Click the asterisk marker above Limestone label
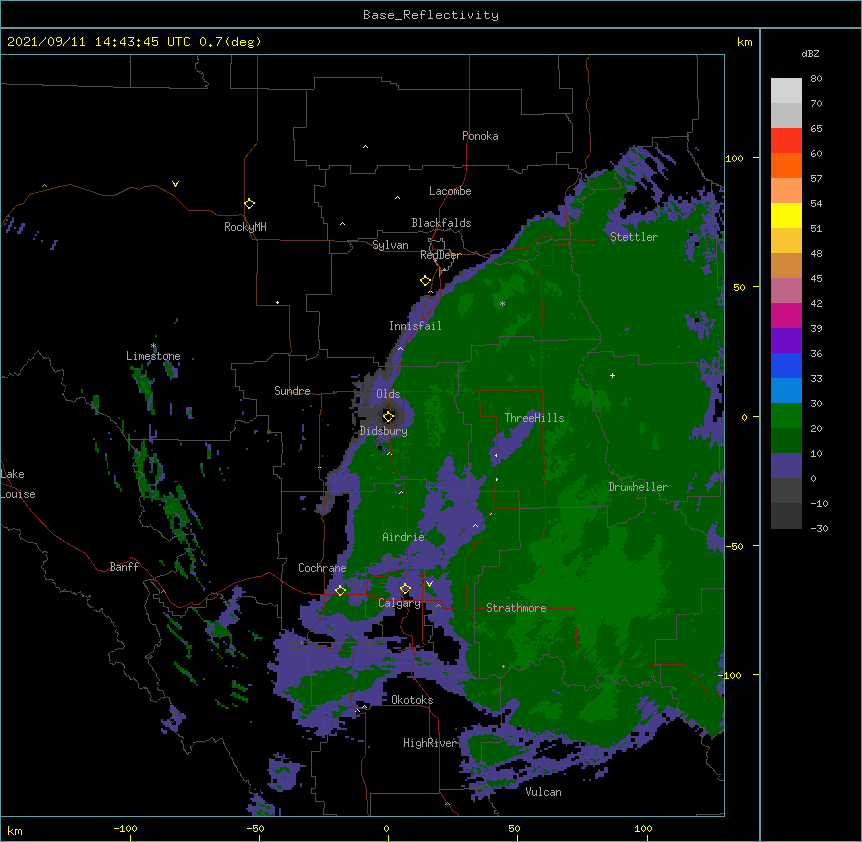 pos(153,346)
